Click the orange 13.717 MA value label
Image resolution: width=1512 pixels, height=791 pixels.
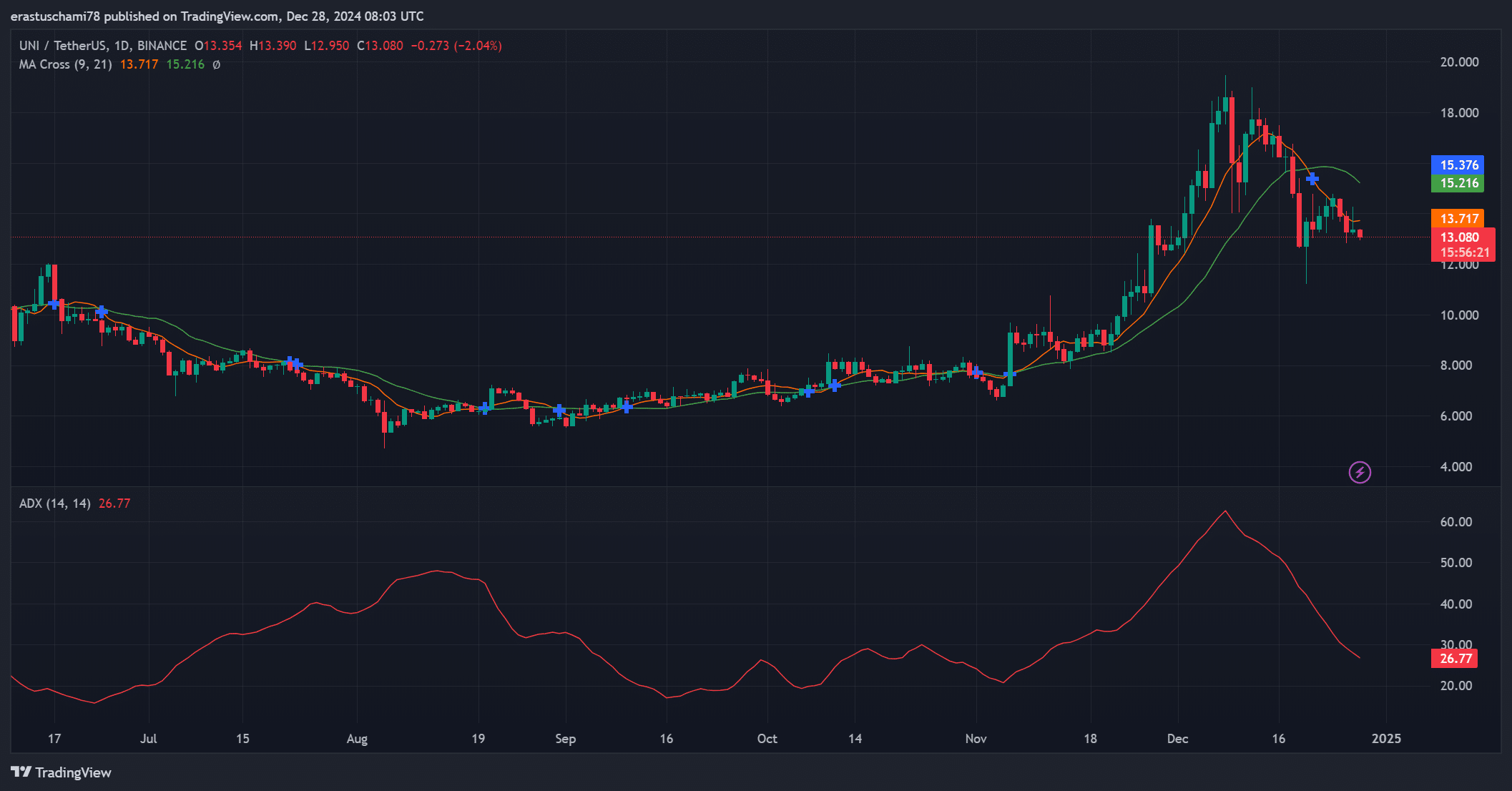1458,219
